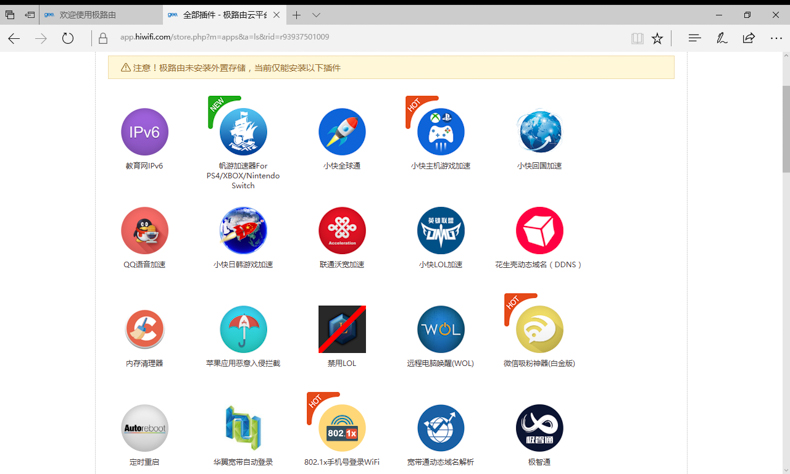Add page to favorites with star

[x=657, y=38]
